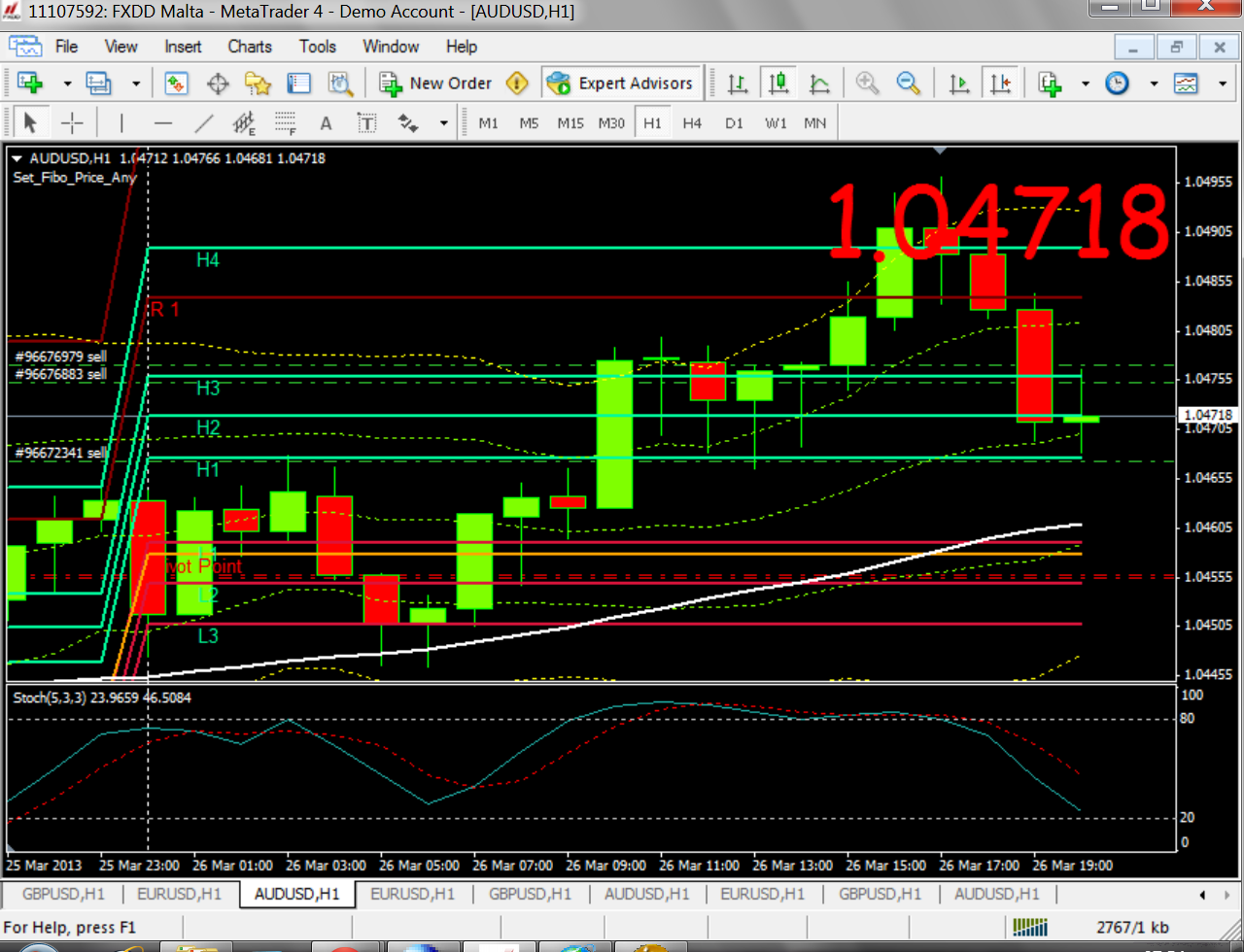1244x952 pixels.
Task: Open the Periods clock icon
Action: pyautogui.click(x=1118, y=84)
